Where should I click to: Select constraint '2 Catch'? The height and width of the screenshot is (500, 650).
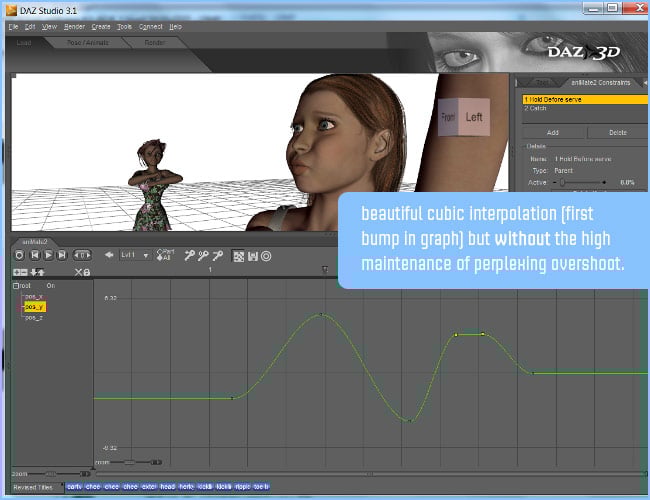pyautogui.click(x=585, y=108)
